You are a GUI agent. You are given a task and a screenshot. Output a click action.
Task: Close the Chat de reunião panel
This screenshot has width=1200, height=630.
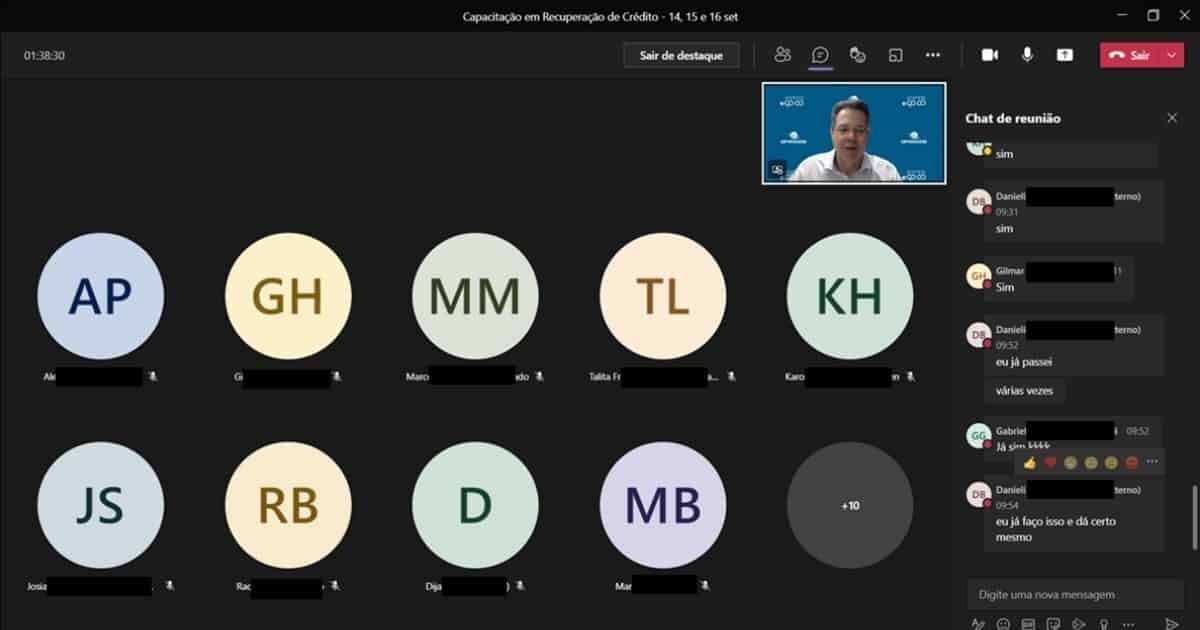[1172, 118]
